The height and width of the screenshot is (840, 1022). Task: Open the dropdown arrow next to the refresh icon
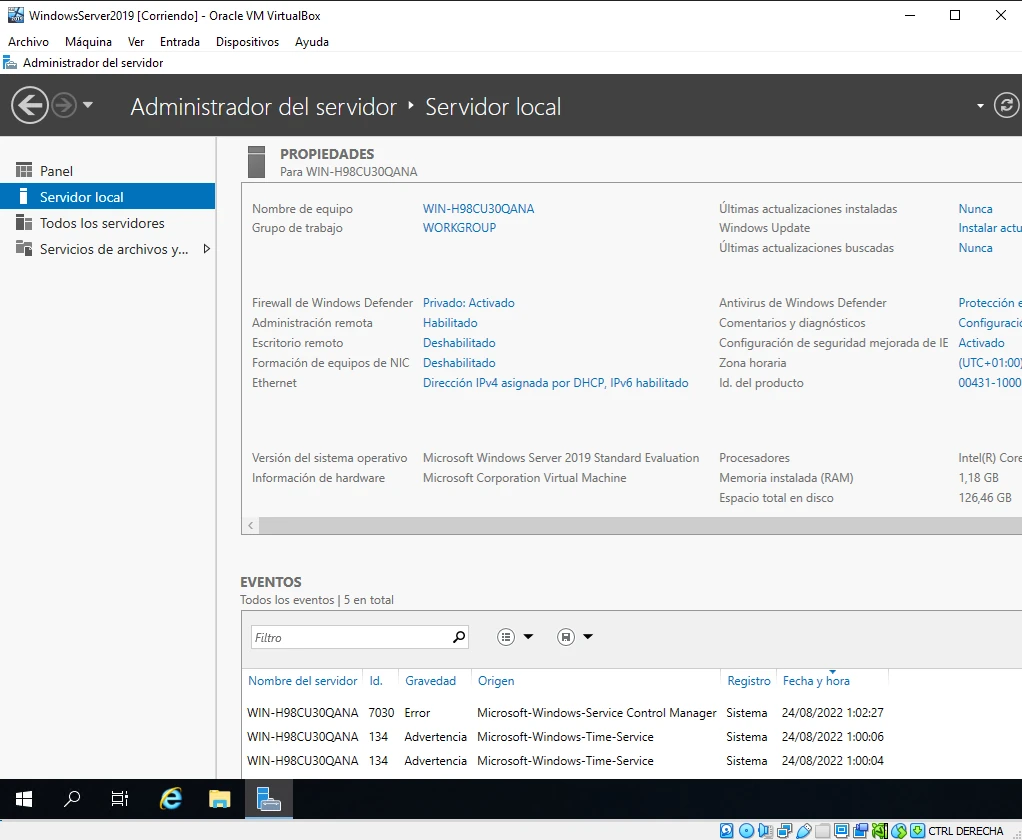[x=980, y=106]
